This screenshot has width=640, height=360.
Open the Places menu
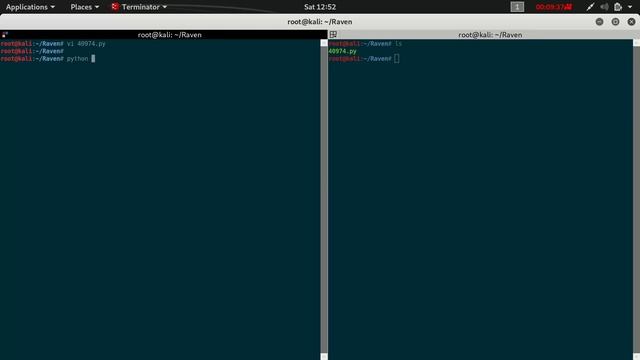point(84,7)
